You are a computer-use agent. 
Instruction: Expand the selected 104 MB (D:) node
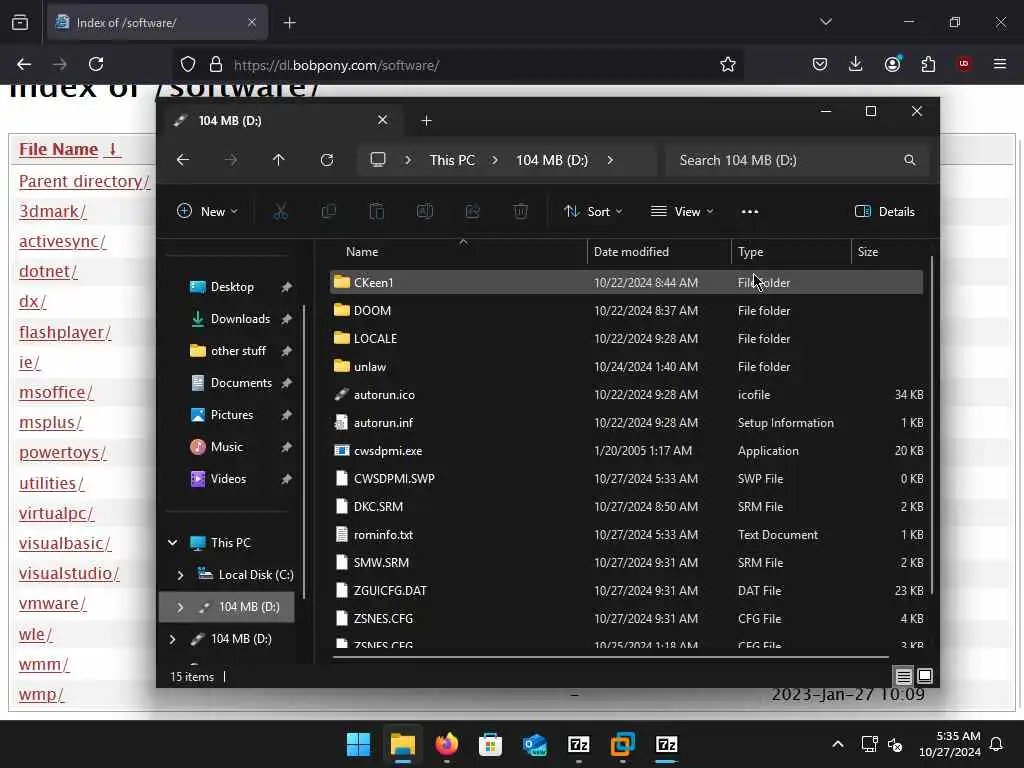[x=180, y=607]
